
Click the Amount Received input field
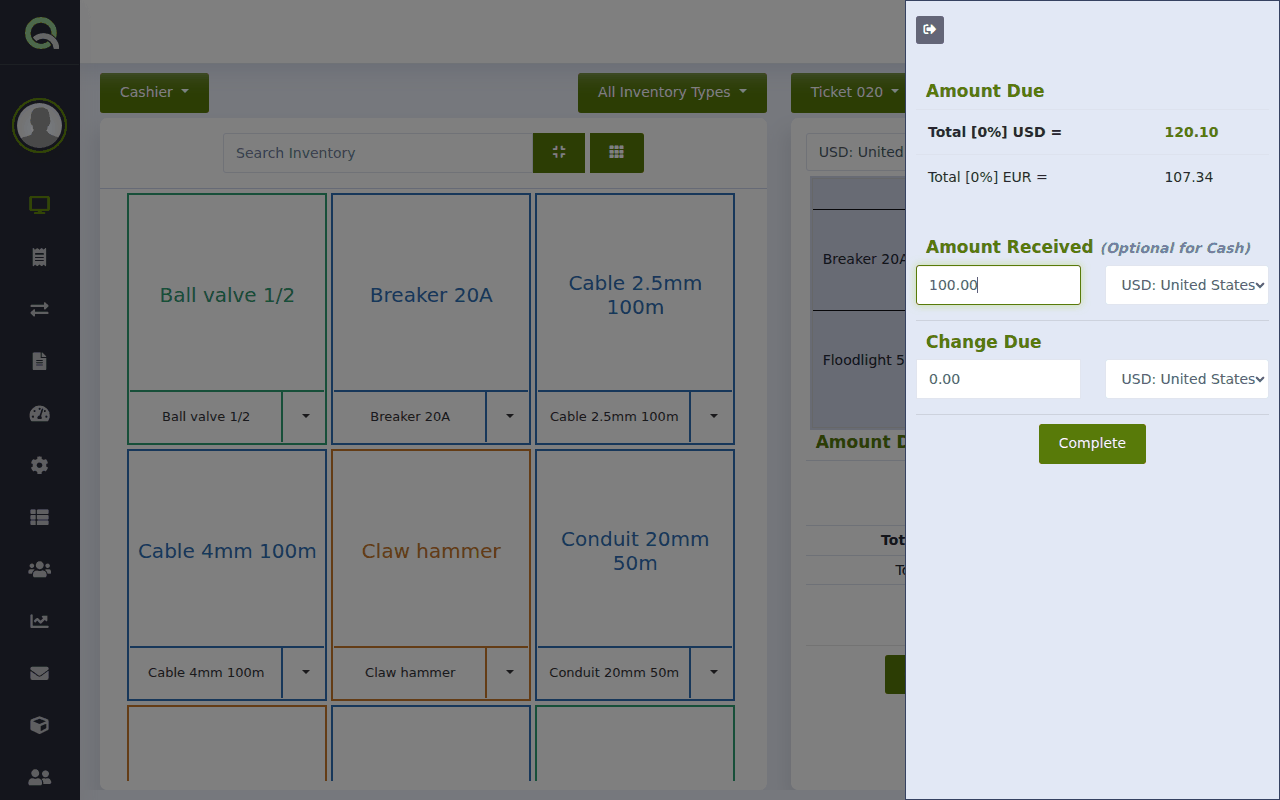[x=998, y=285]
